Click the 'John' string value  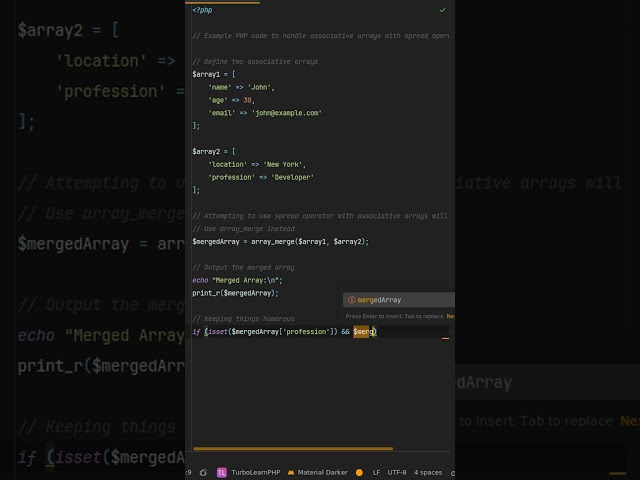point(259,87)
